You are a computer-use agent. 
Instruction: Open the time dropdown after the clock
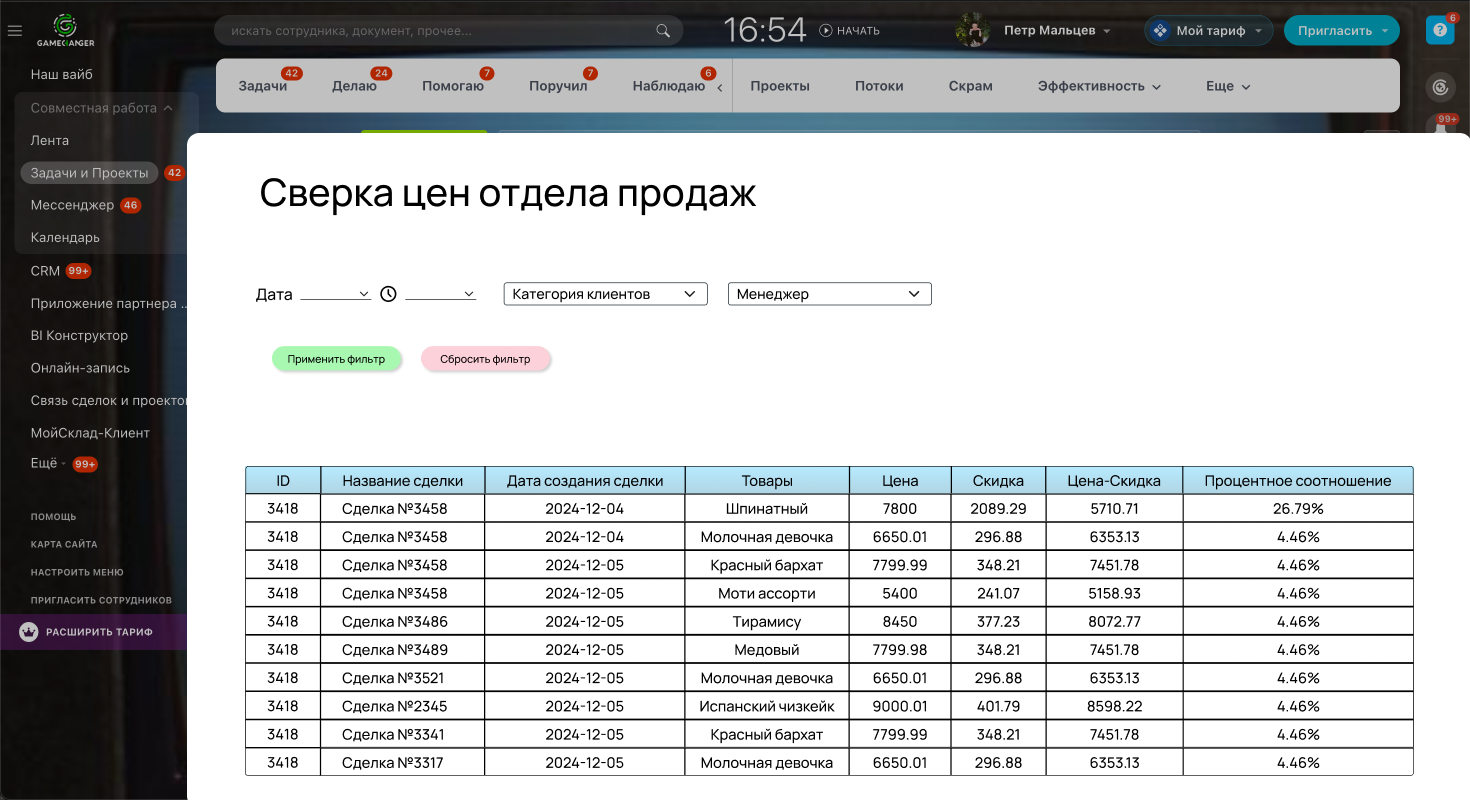(440, 294)
